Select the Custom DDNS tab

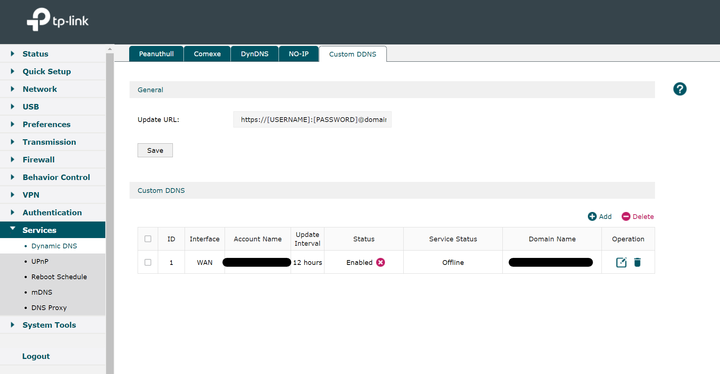click(x=353, y=54)
